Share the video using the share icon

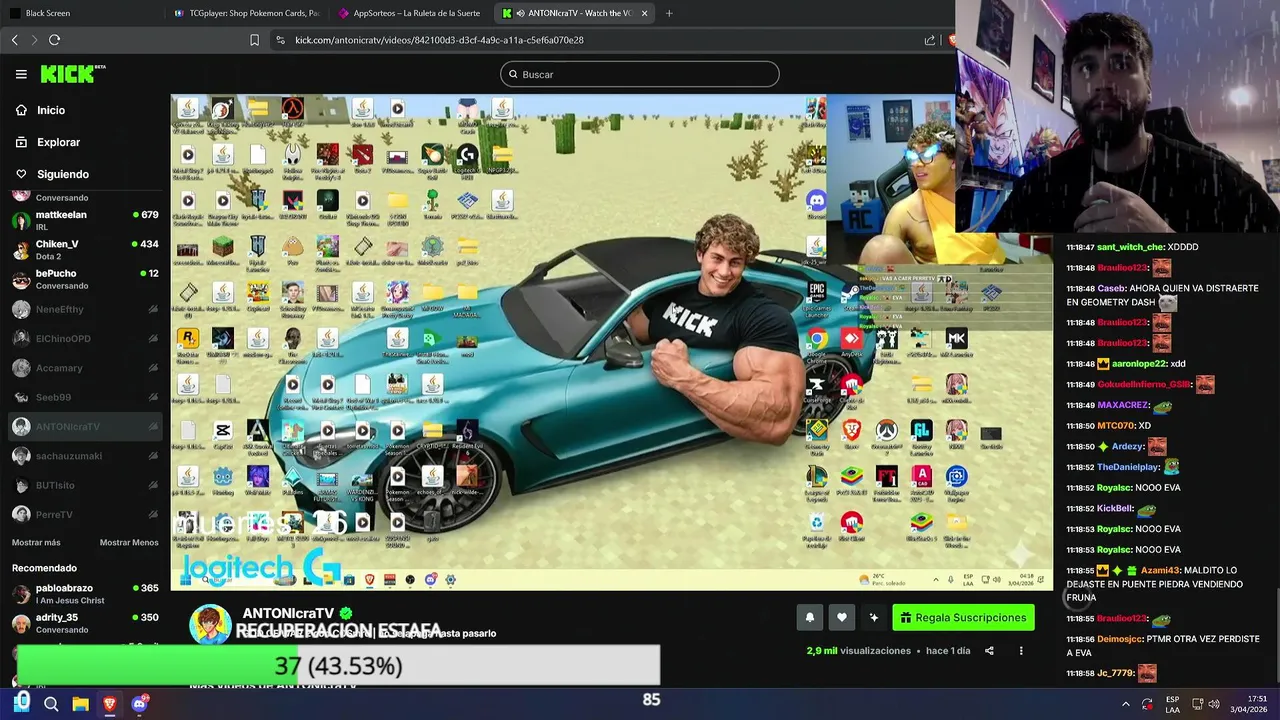(989, 651)
